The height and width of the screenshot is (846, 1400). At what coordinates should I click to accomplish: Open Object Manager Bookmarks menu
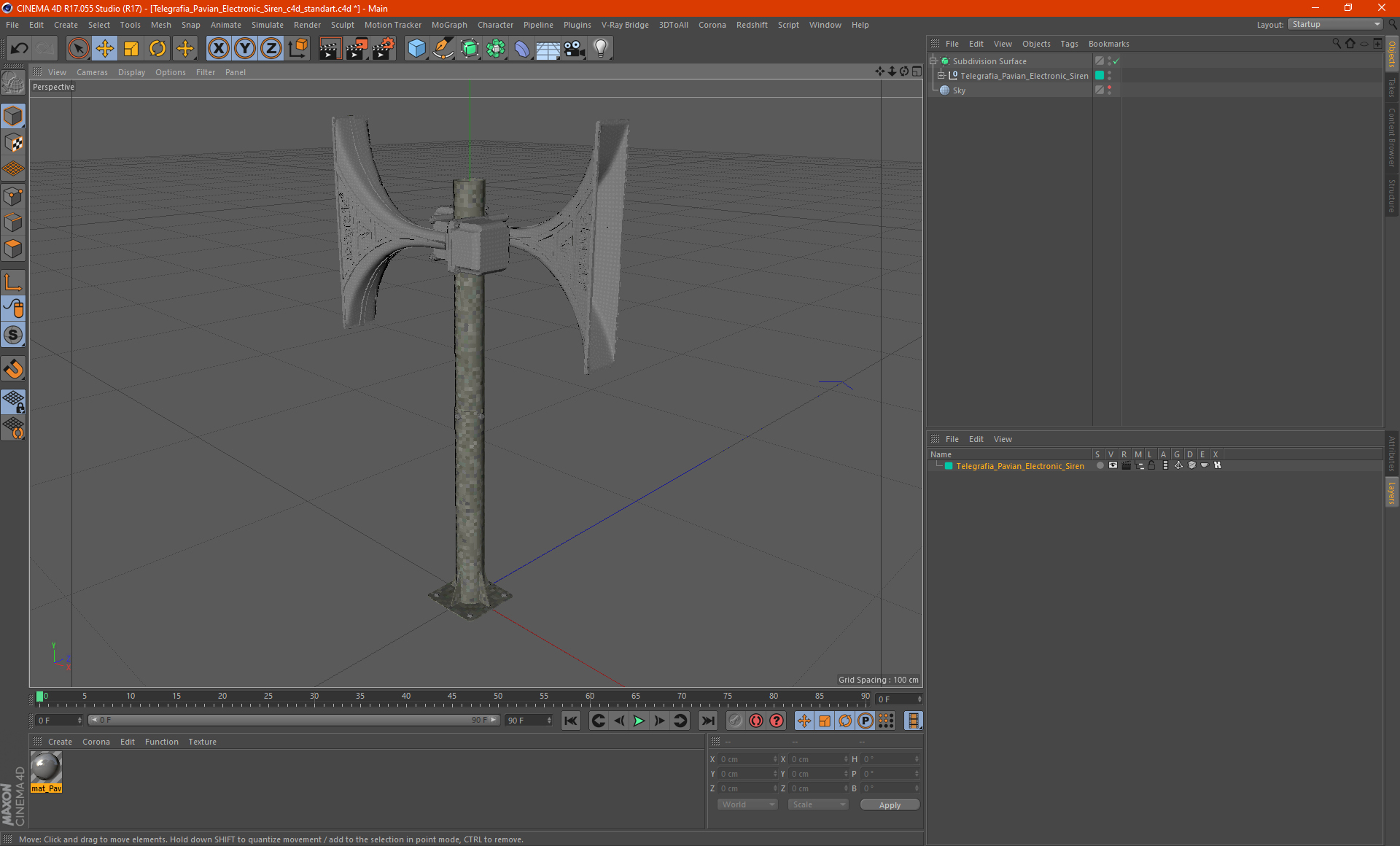pos(1108,44)
